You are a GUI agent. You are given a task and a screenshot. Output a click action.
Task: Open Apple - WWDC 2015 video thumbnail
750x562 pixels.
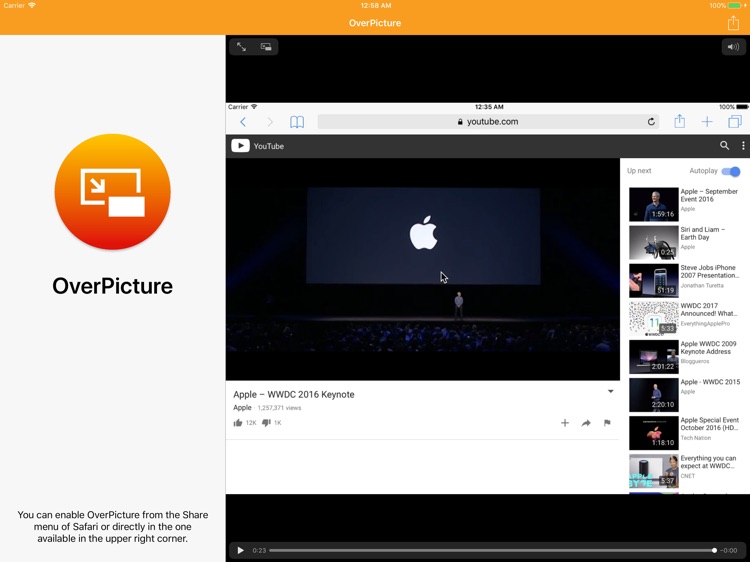point(653,395)
